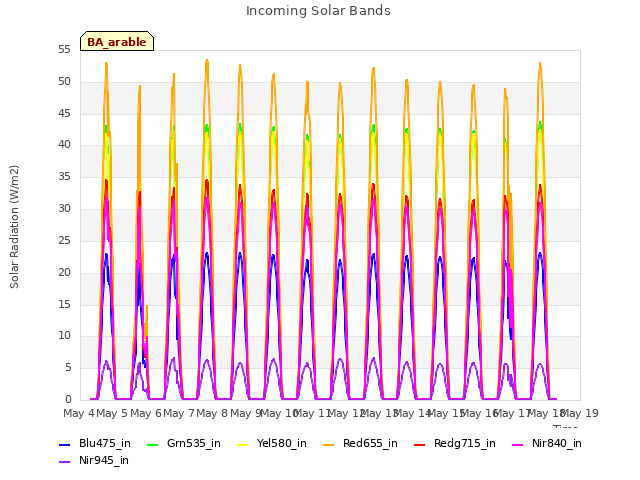Image resolution: width=640 pixels, height=480 pixels.
Task: Click the orange Red655_in color swatch
Action: (329, 444)
